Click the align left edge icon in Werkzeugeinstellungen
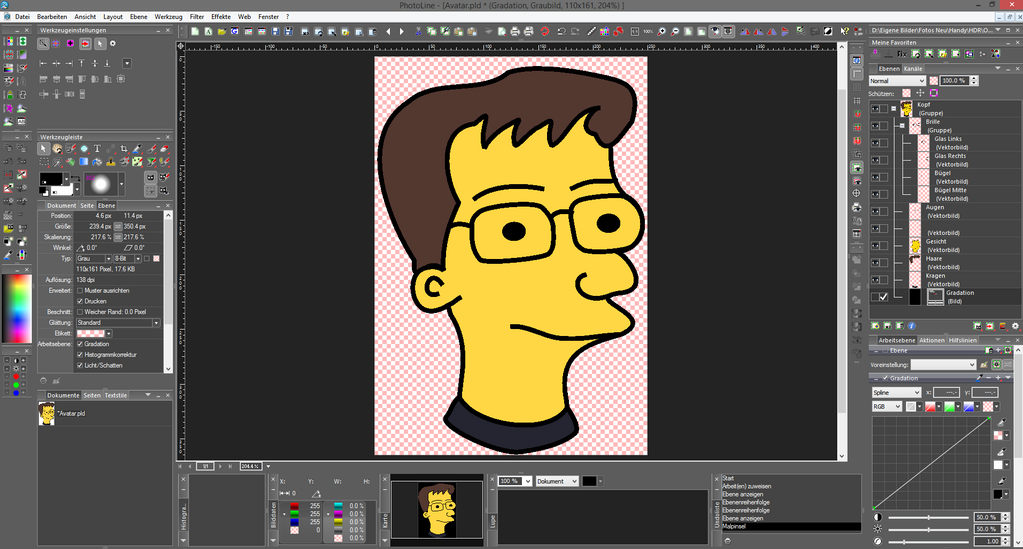 click(44, 63)
